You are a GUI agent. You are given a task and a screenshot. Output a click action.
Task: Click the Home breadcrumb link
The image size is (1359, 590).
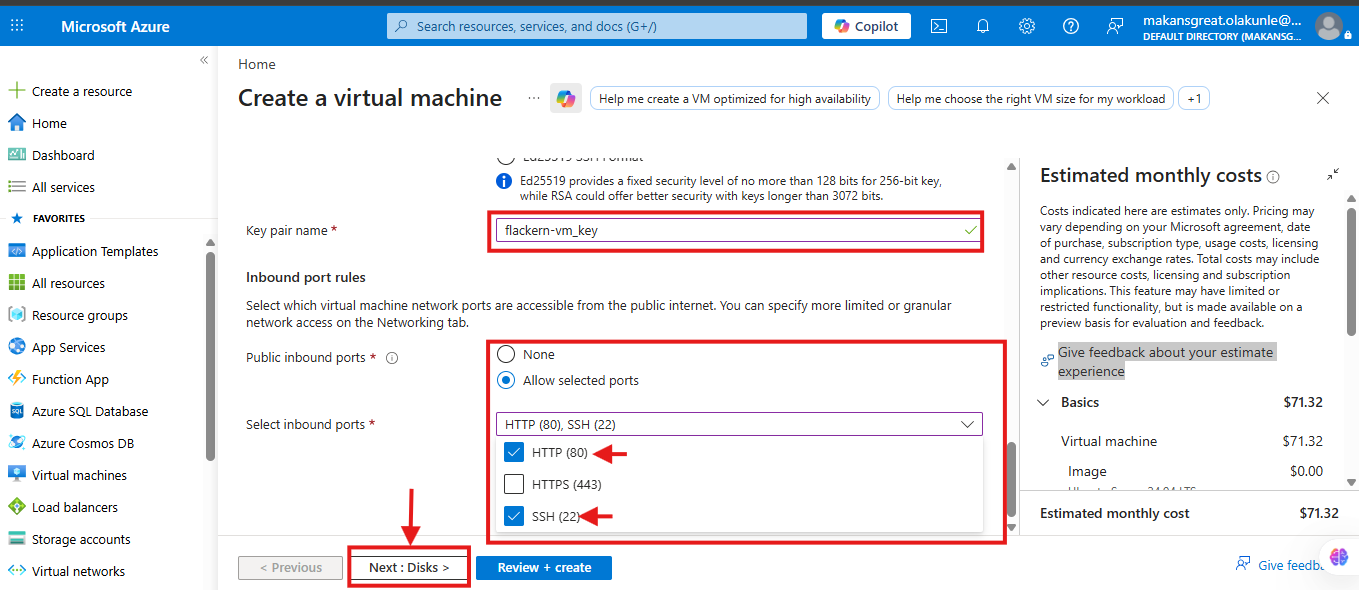pyautogui.click(x=257, y=64)
